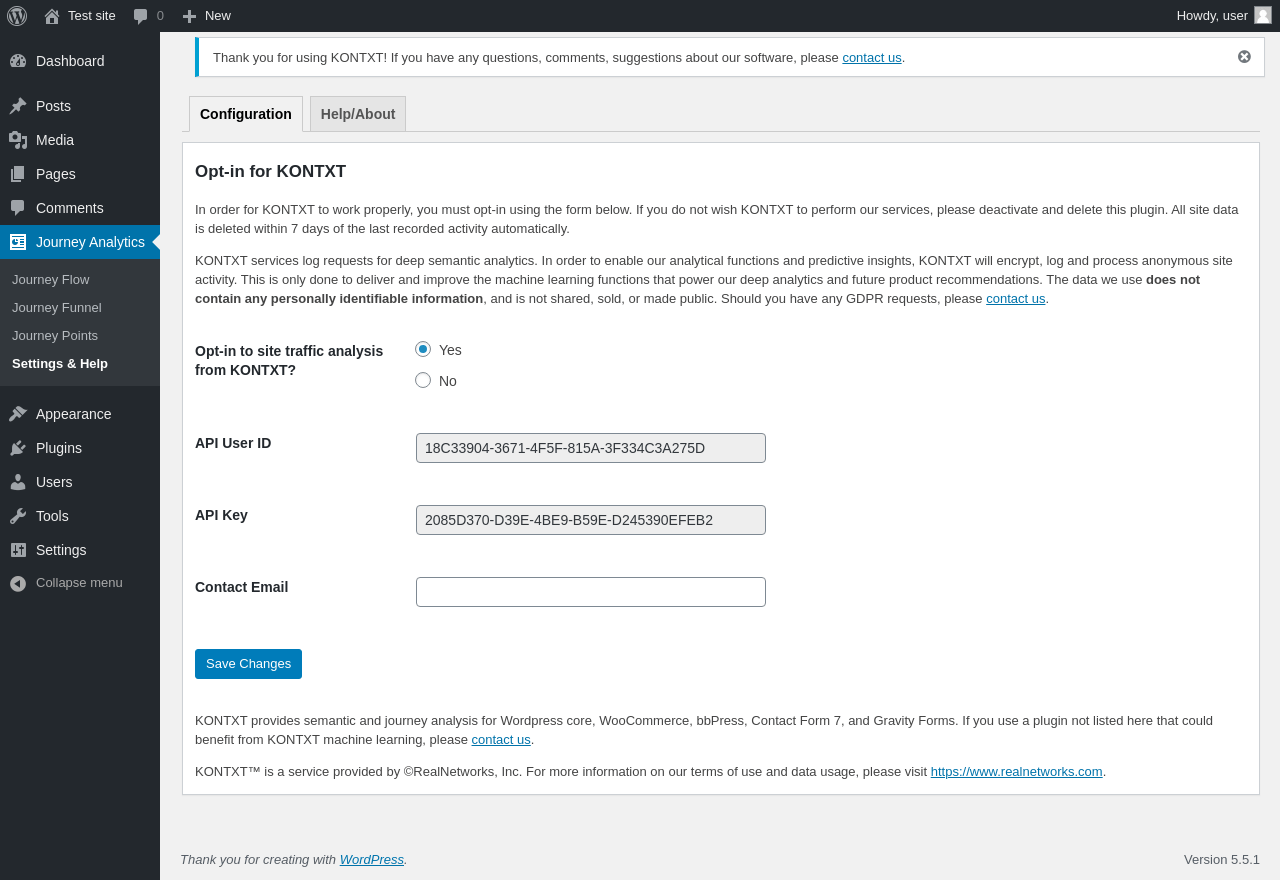Select No for opt-in radio button

point(423,380)
